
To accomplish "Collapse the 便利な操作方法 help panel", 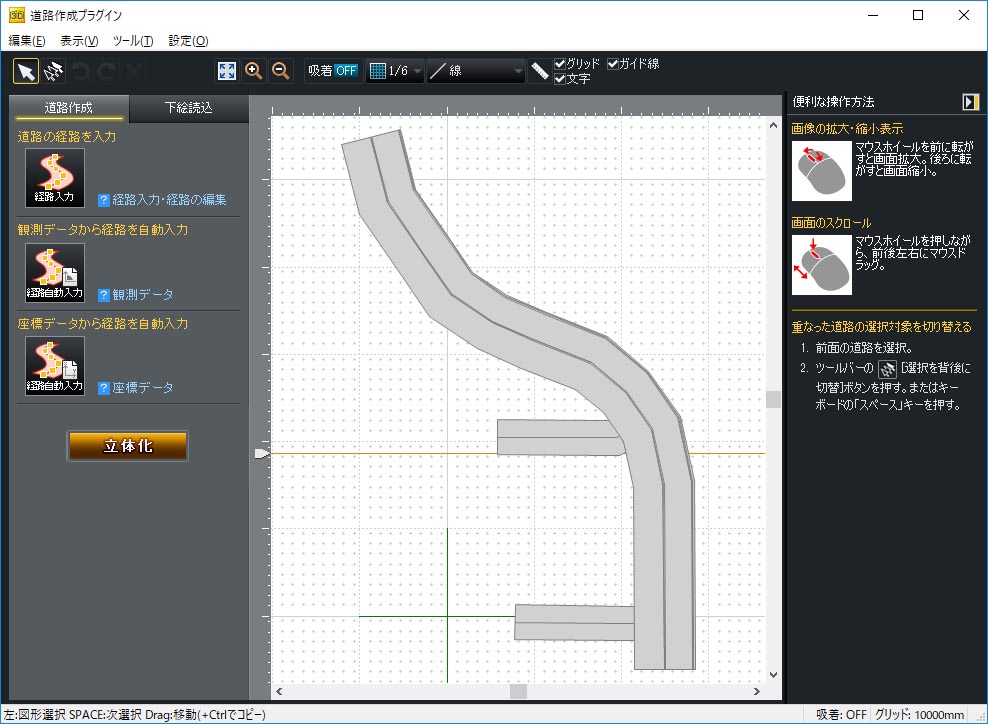I will pyautogui.click(x=970, y=102).
